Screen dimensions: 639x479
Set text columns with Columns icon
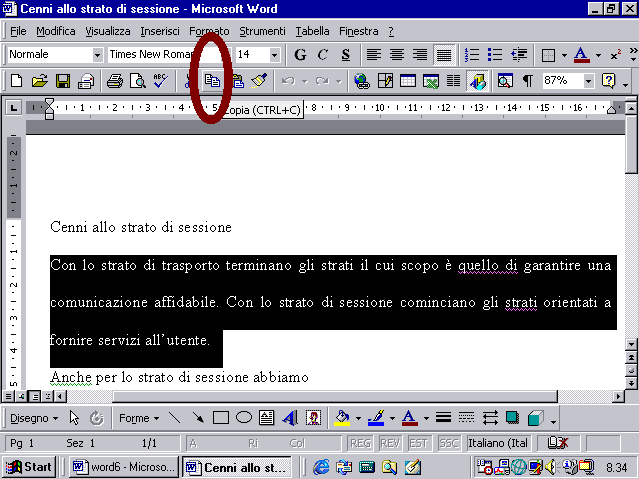coord(453,81)
